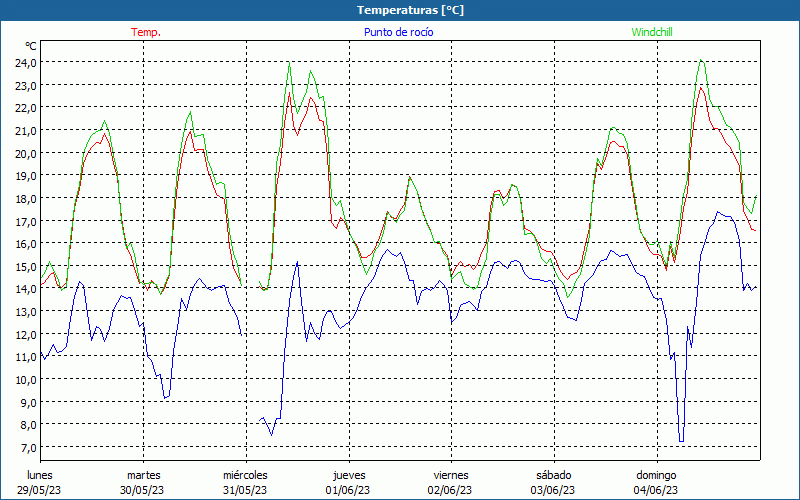Screen dimensions: 800x500
Task: Click the 01/06/23 date label
Action: pos(348,490)
